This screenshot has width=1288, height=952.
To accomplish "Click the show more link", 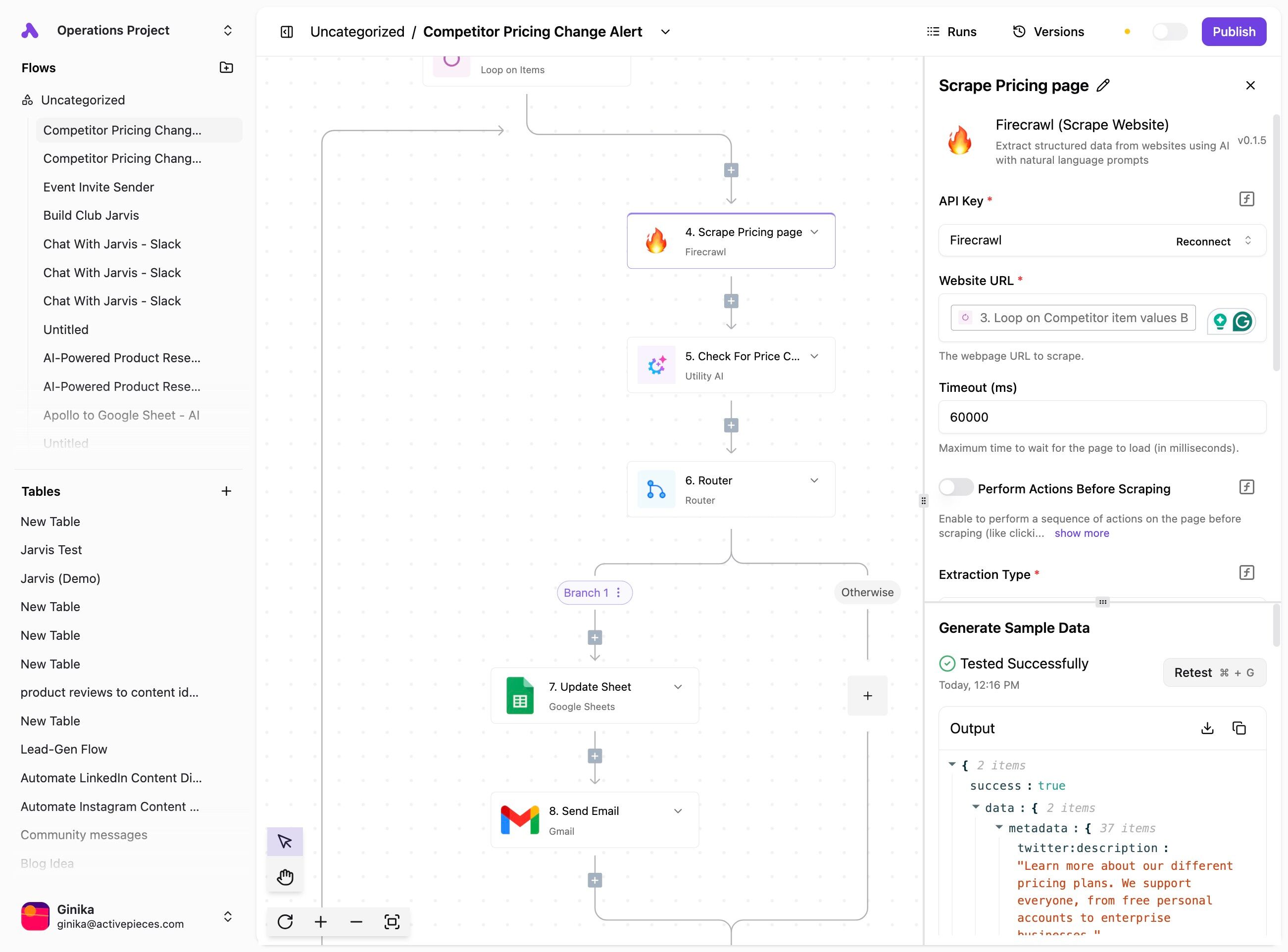I will 1081,533.
